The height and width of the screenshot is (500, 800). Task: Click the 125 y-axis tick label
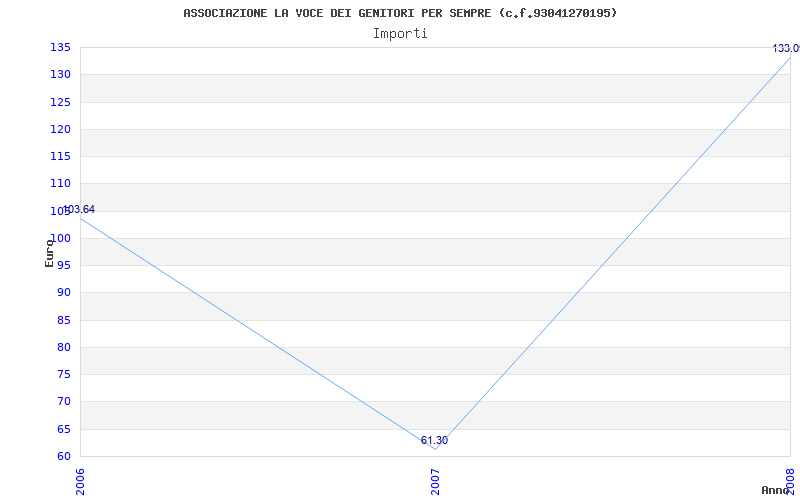click(60, 102)
